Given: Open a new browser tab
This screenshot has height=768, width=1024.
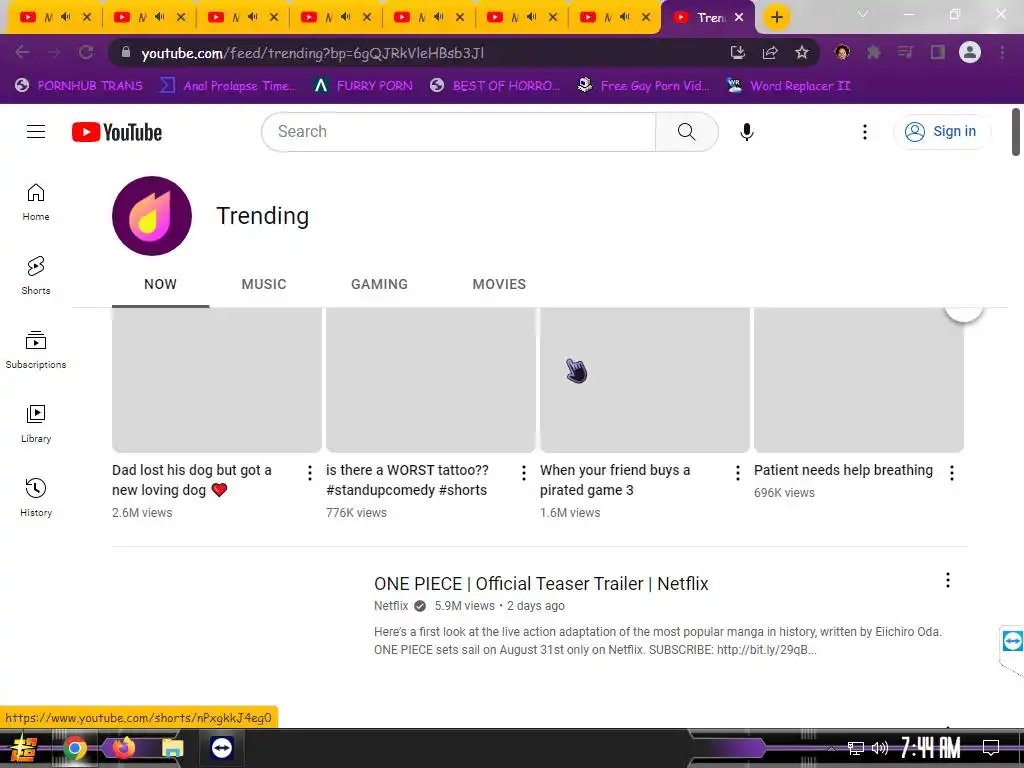Looking at the screenshot, I should pos(776,17).
